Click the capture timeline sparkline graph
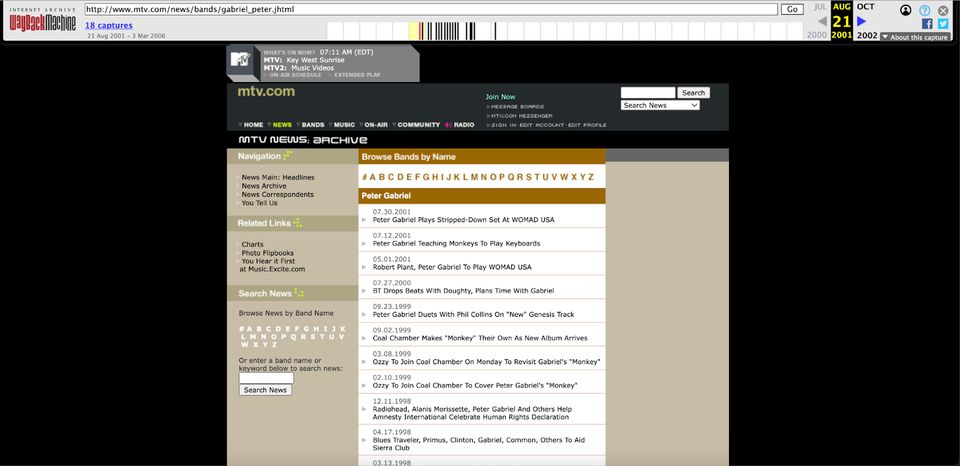 565,31
